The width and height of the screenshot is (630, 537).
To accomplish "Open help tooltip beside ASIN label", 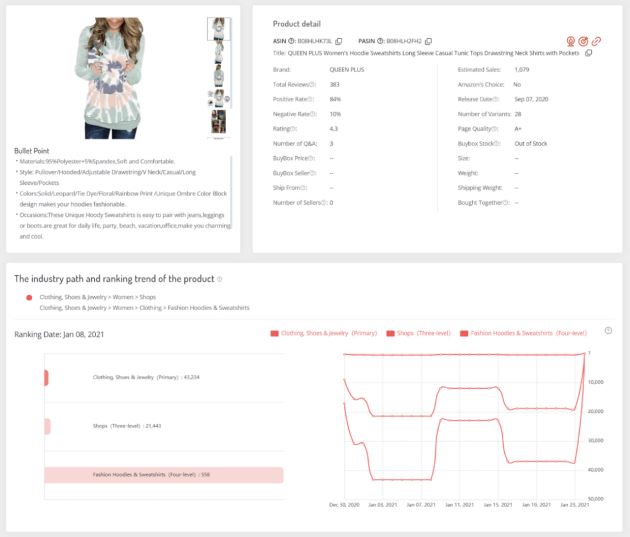I will (292, 41).
